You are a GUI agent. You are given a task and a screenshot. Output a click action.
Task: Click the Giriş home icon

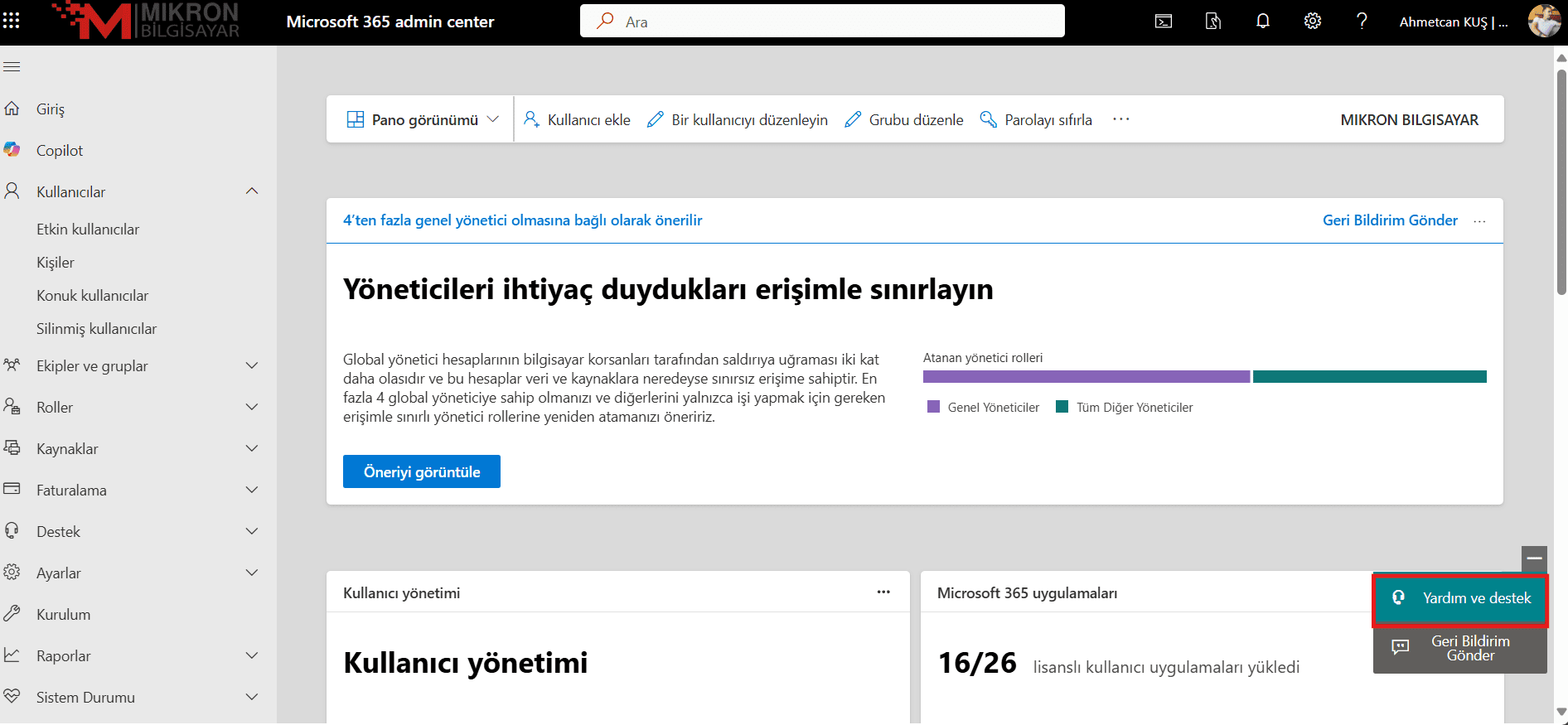[12, 109]
